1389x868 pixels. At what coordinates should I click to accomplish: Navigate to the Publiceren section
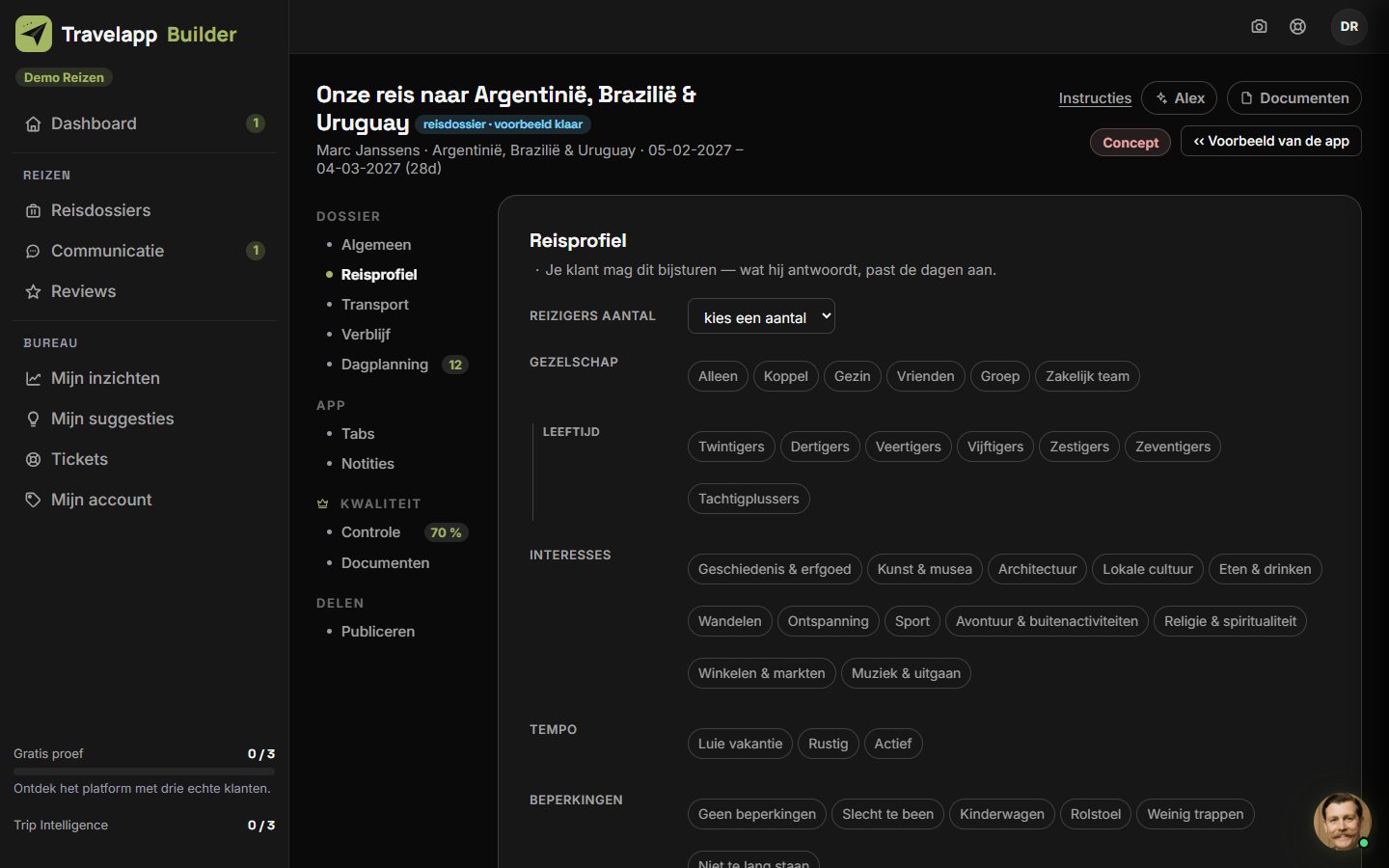tap(378, 632)
